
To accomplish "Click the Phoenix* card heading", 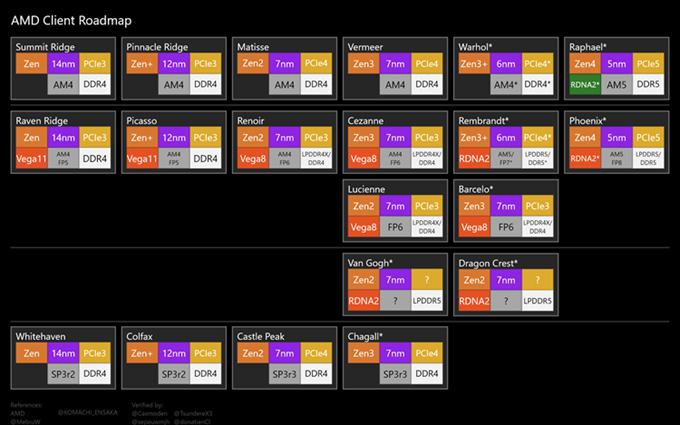I will coord(588,121).
